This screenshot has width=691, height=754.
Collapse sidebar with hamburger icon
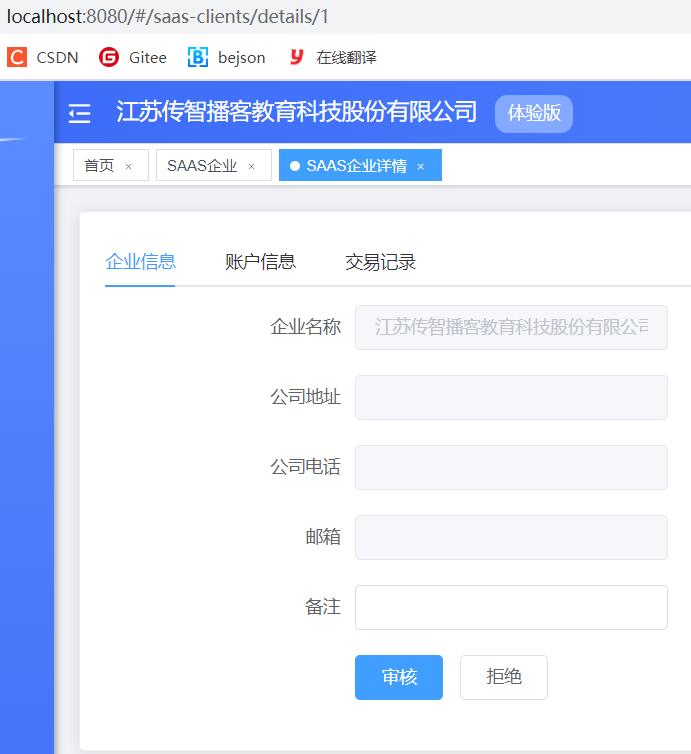click(x=79, y=113)
